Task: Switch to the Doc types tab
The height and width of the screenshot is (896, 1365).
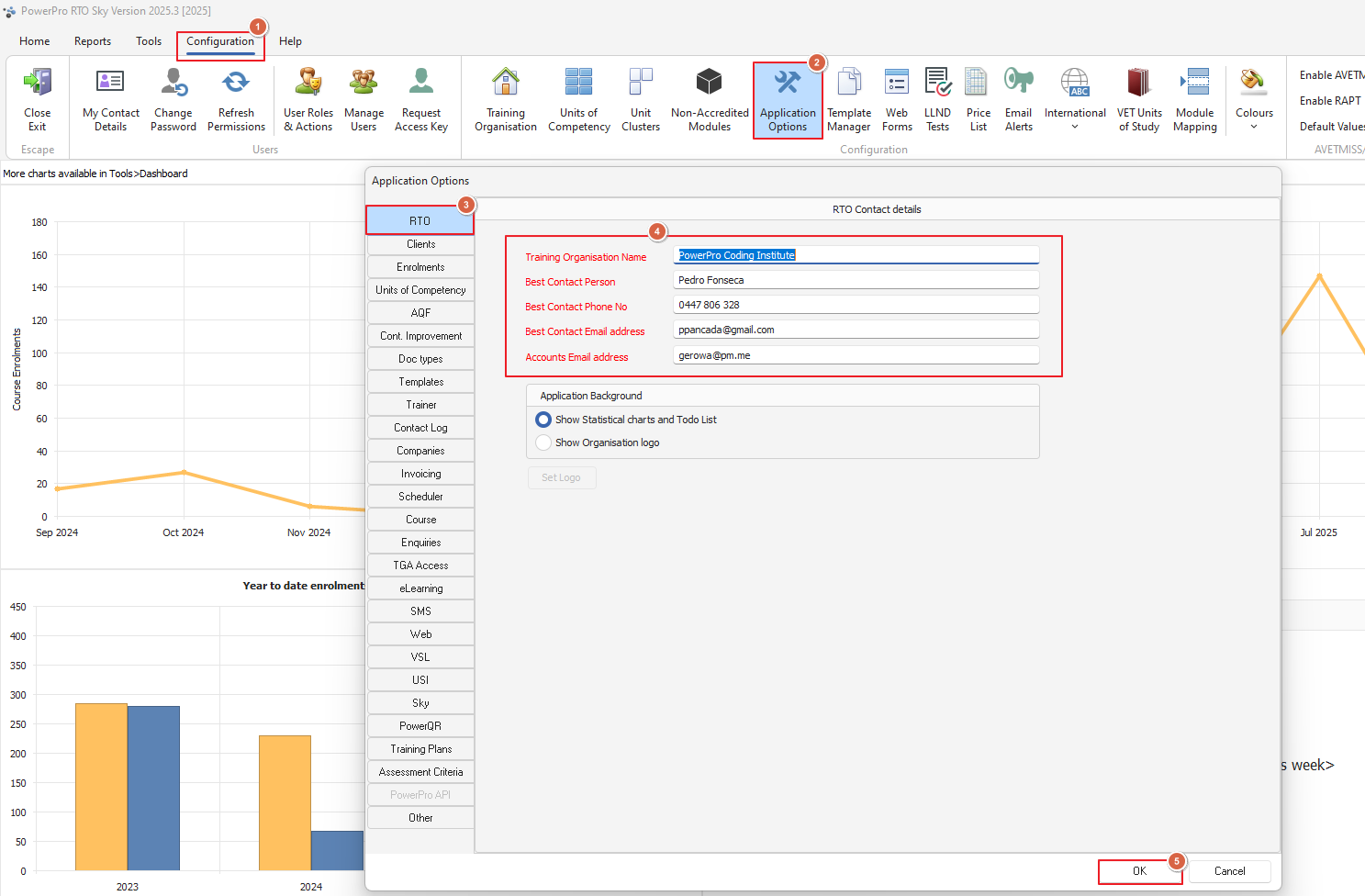Action: pos(421,359)
